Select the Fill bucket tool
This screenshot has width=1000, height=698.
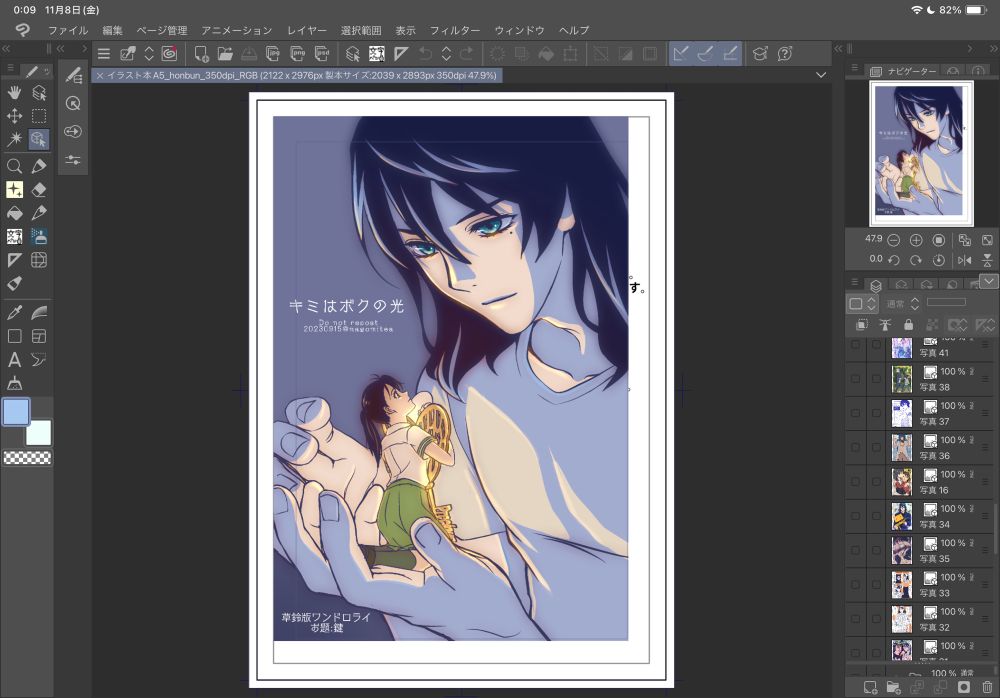[x=14, y=213]
